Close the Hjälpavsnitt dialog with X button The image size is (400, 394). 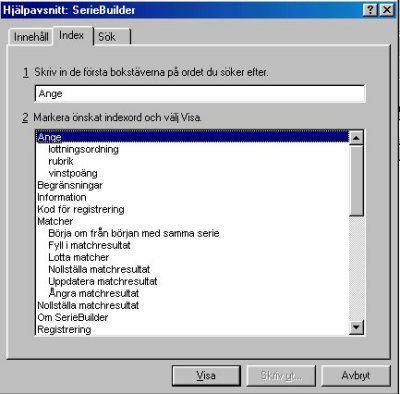387,10
